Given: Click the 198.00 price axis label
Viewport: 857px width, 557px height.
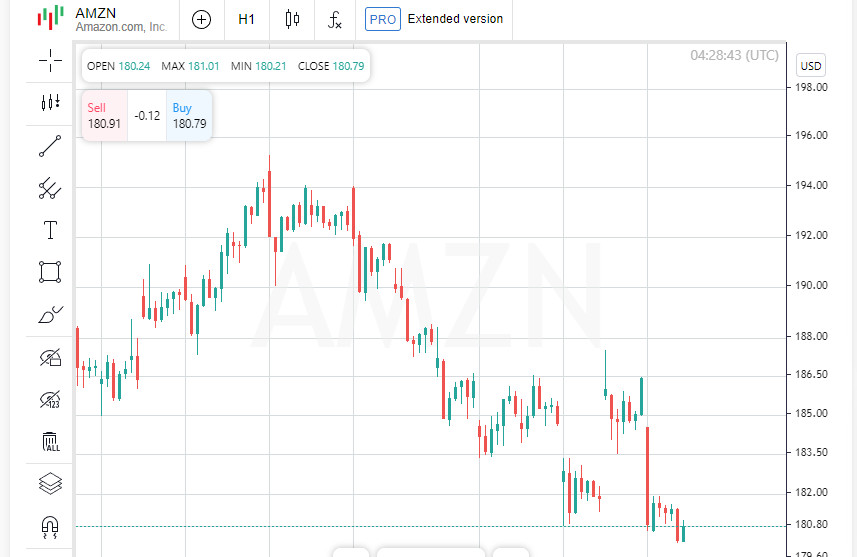Looking at the screenshot, I should point(811,87).
